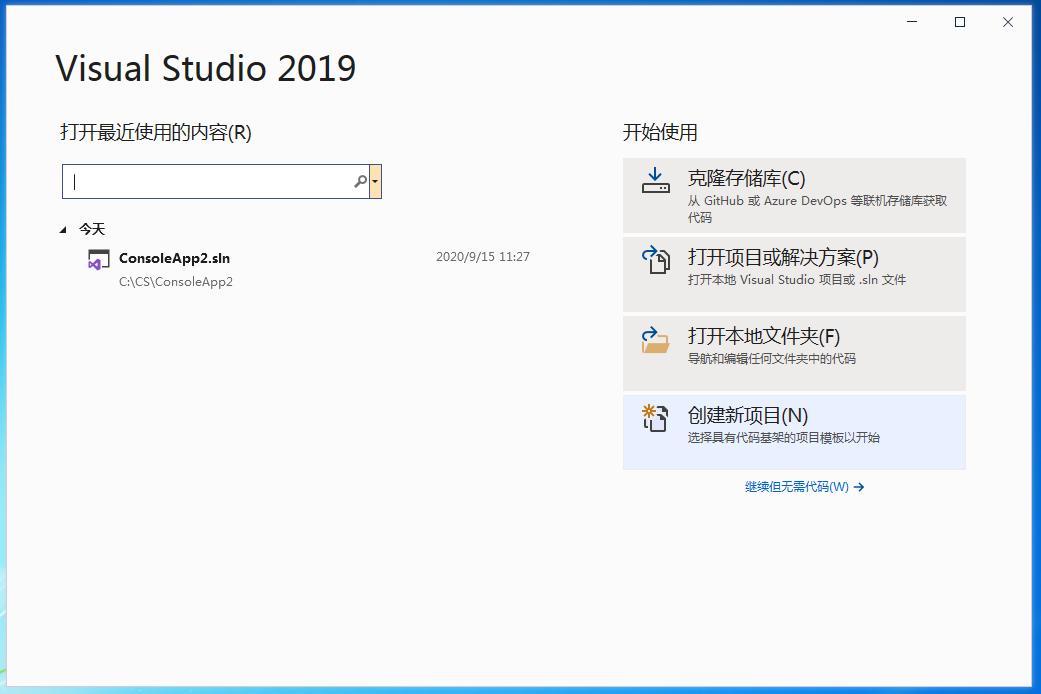Click the arrow beside 继续但无需代码
1041x694 pixels.
pos(859,487)
